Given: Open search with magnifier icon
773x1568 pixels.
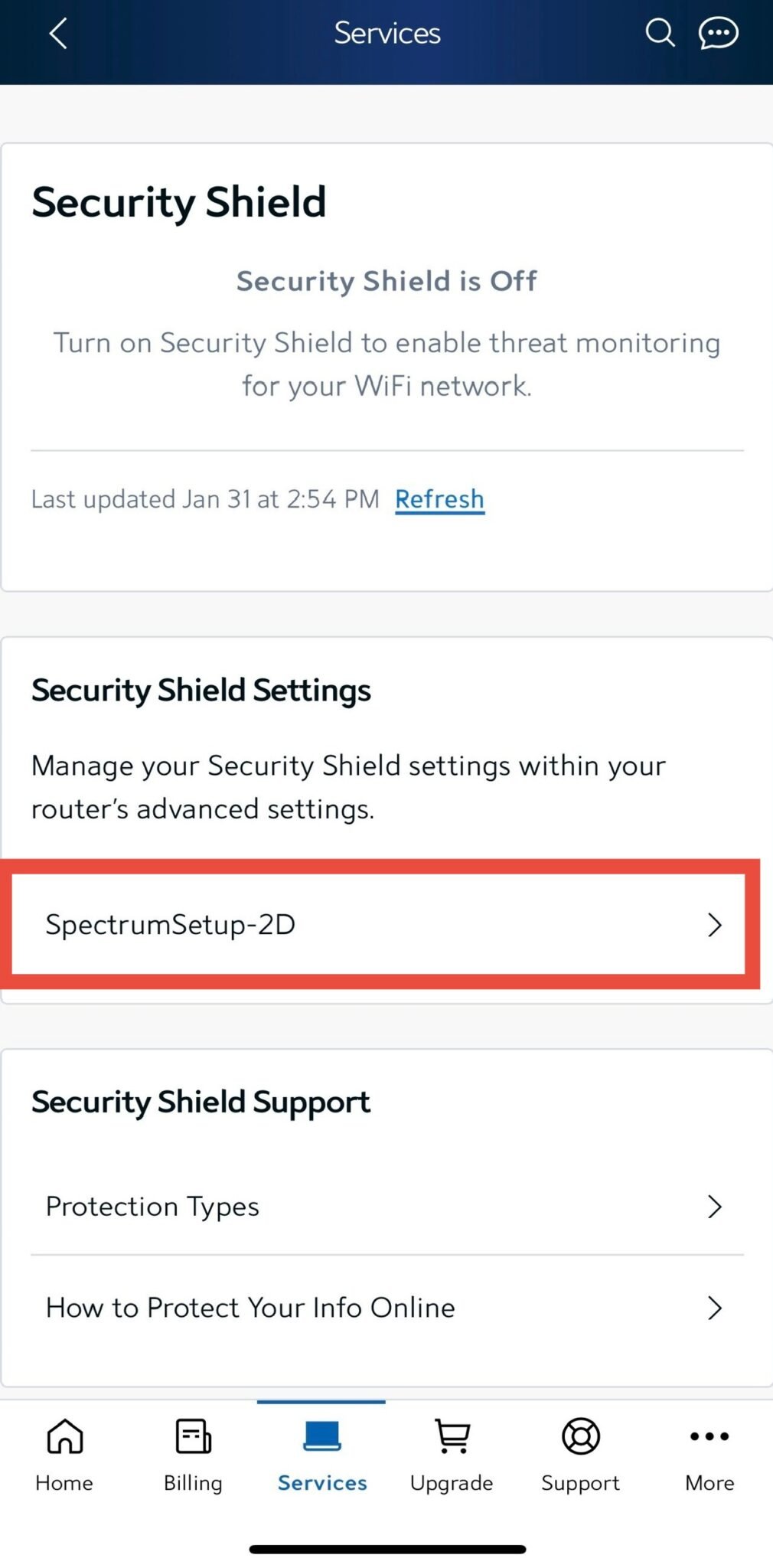Looking at the screenshot, I should (659, 33).
